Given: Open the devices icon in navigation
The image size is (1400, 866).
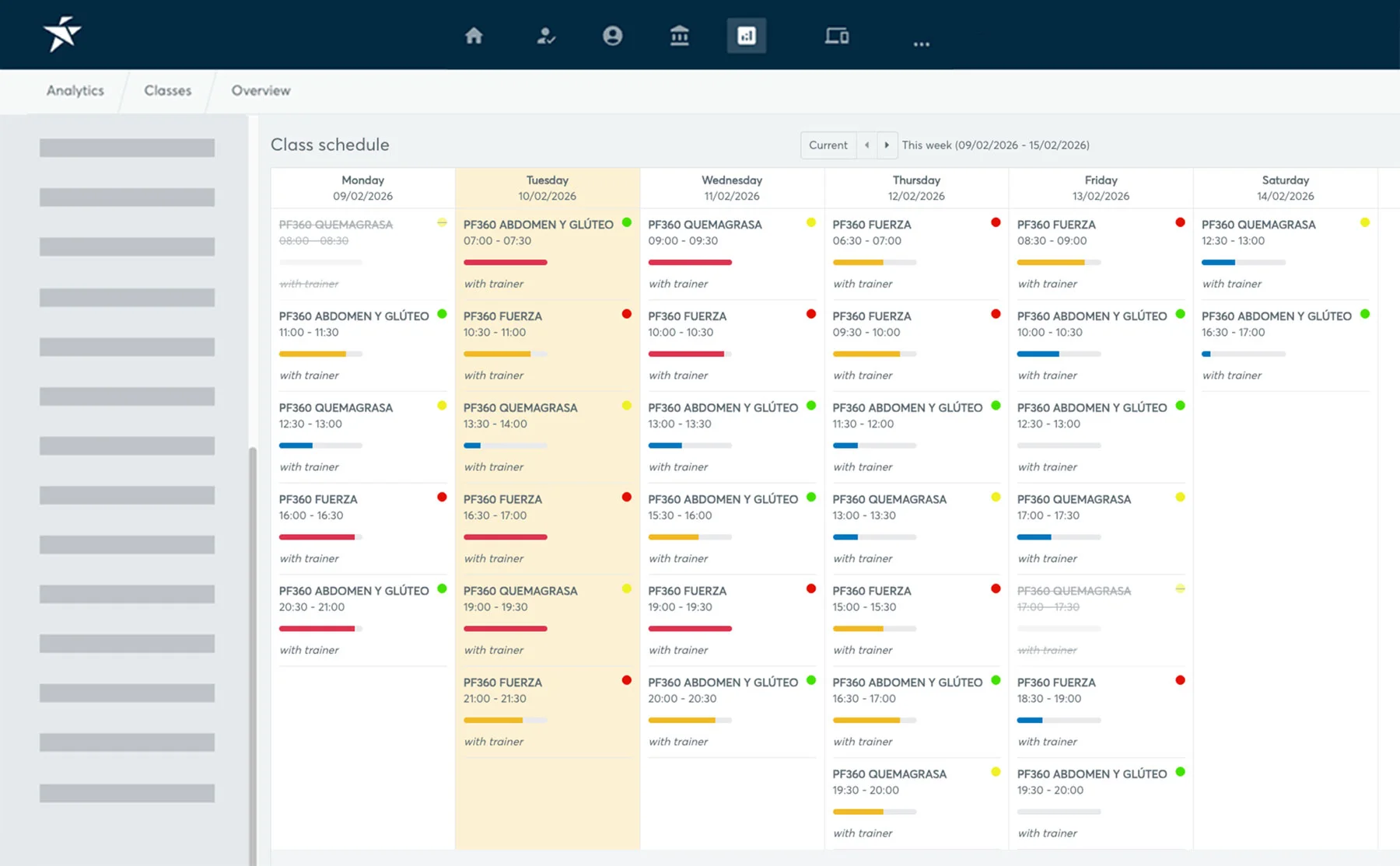Looking at the screenshot, I should 837,36.
